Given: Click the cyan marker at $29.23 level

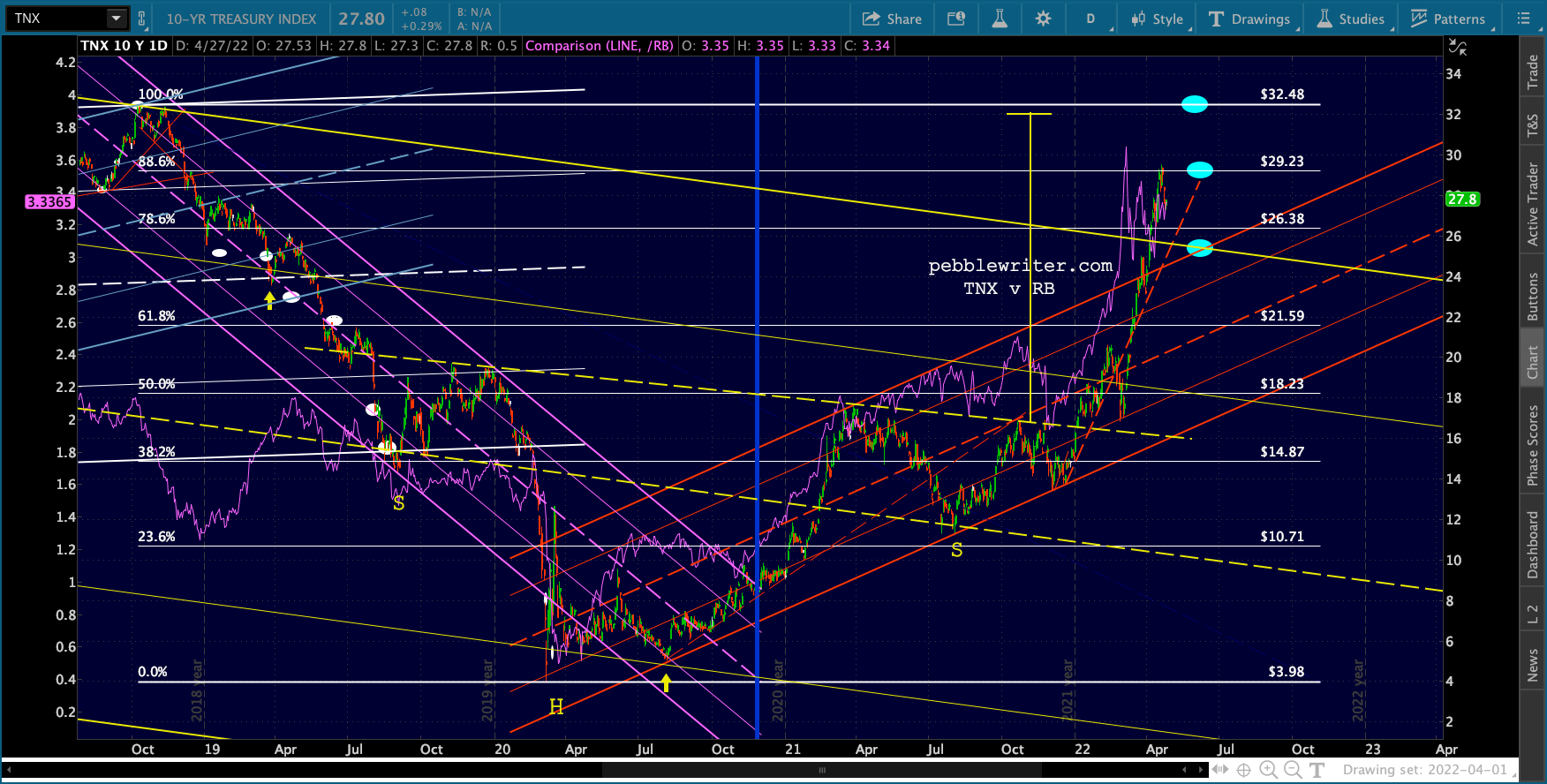Looking at the screenshot, I should pyautogui.click(x=1199, y=170).
